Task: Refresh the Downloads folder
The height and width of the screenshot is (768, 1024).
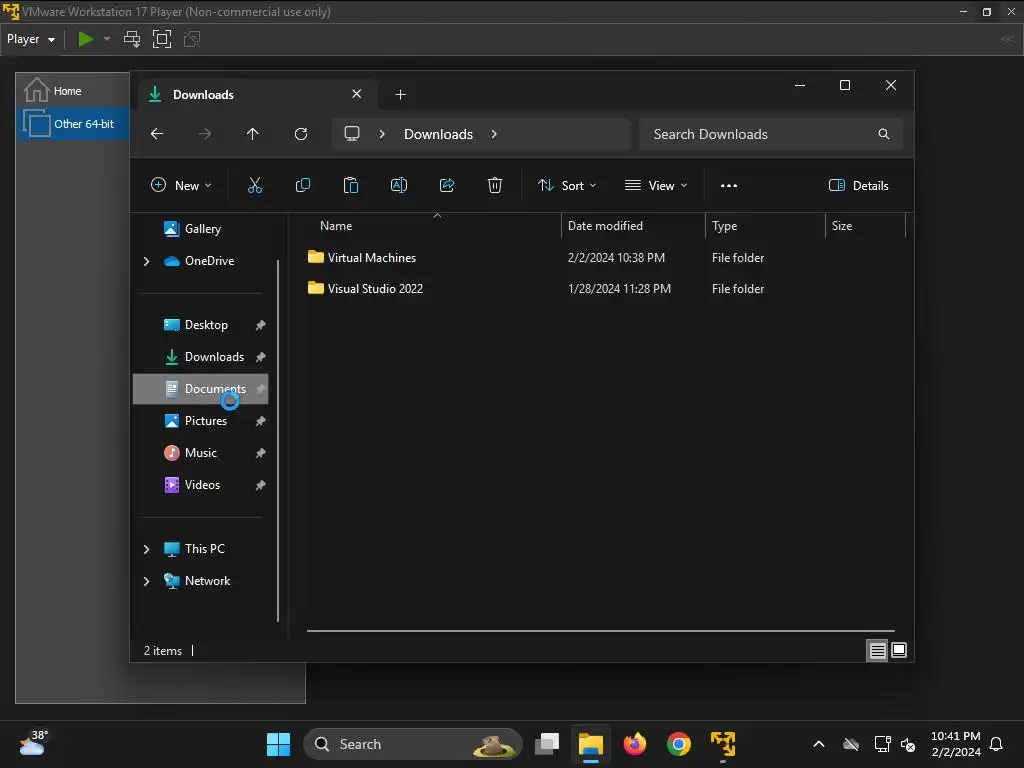Action: click(301, 134)
